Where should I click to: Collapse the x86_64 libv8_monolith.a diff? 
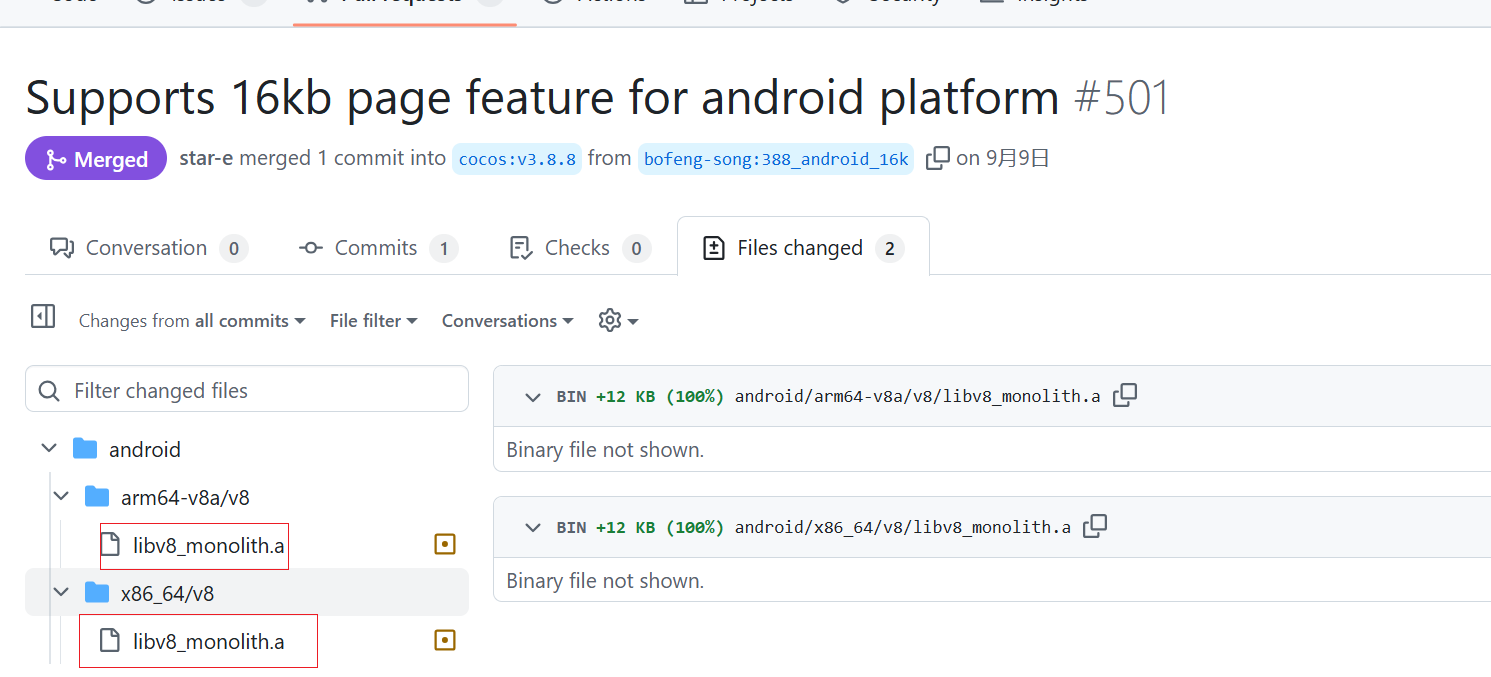coord(533,527)
